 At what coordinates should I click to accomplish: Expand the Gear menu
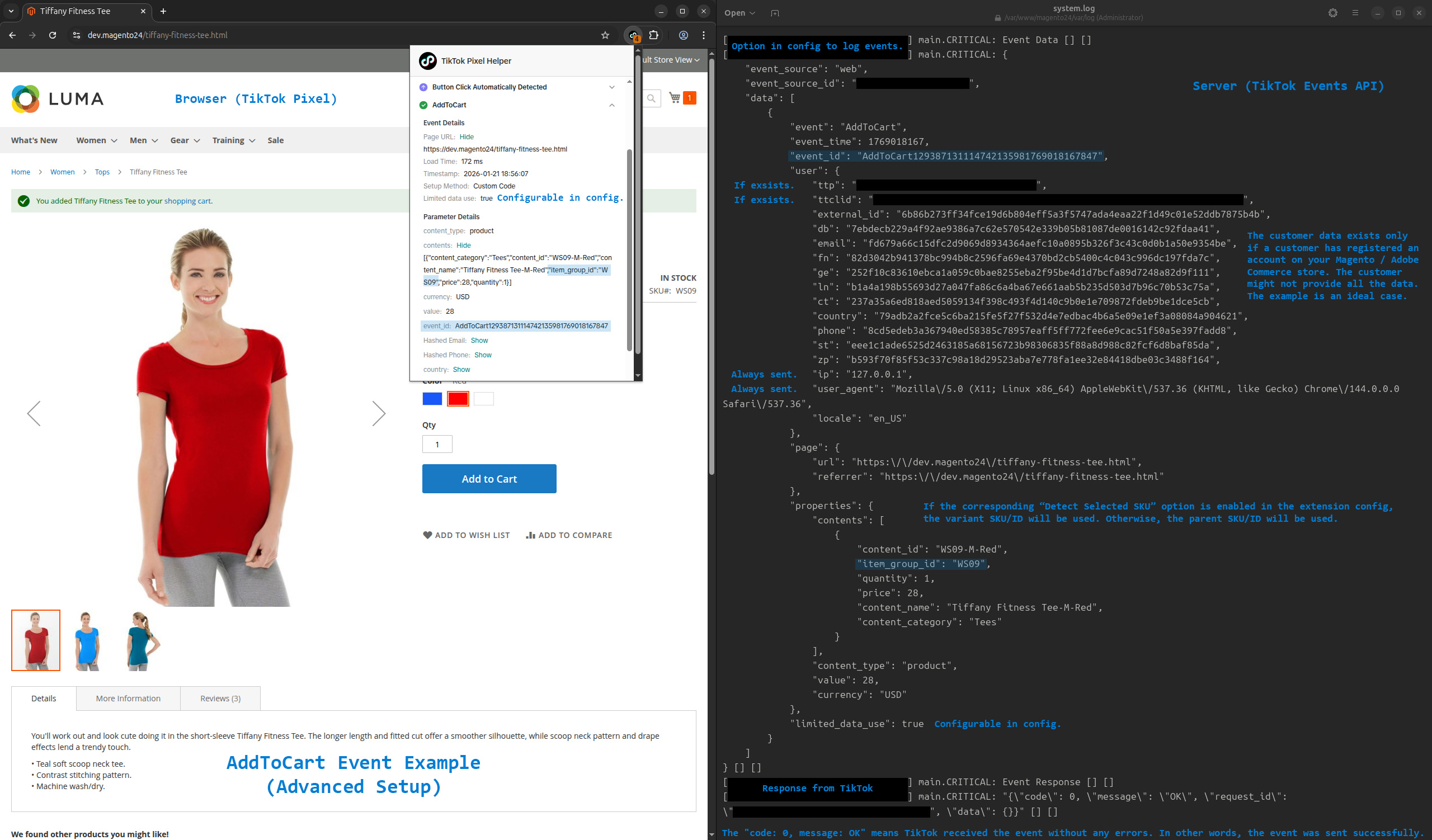(x=185, y=140)
